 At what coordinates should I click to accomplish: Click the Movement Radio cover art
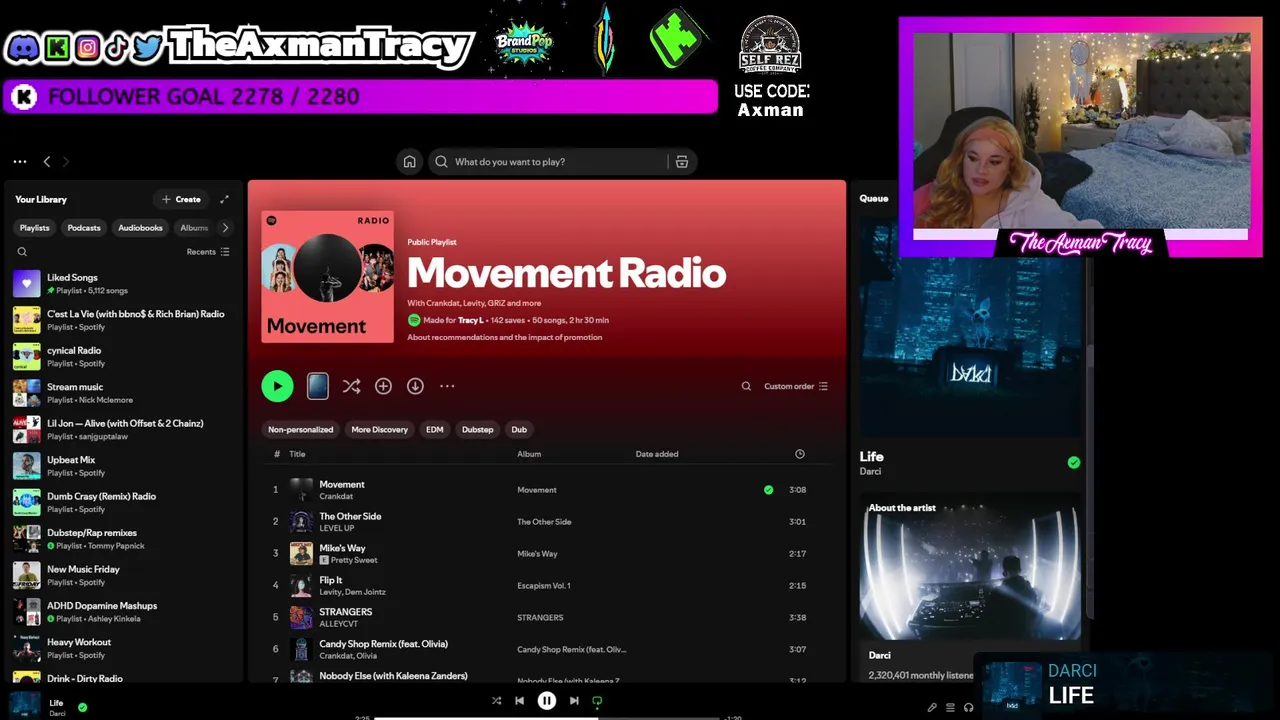pyautogui.click(x=327, y=277)
